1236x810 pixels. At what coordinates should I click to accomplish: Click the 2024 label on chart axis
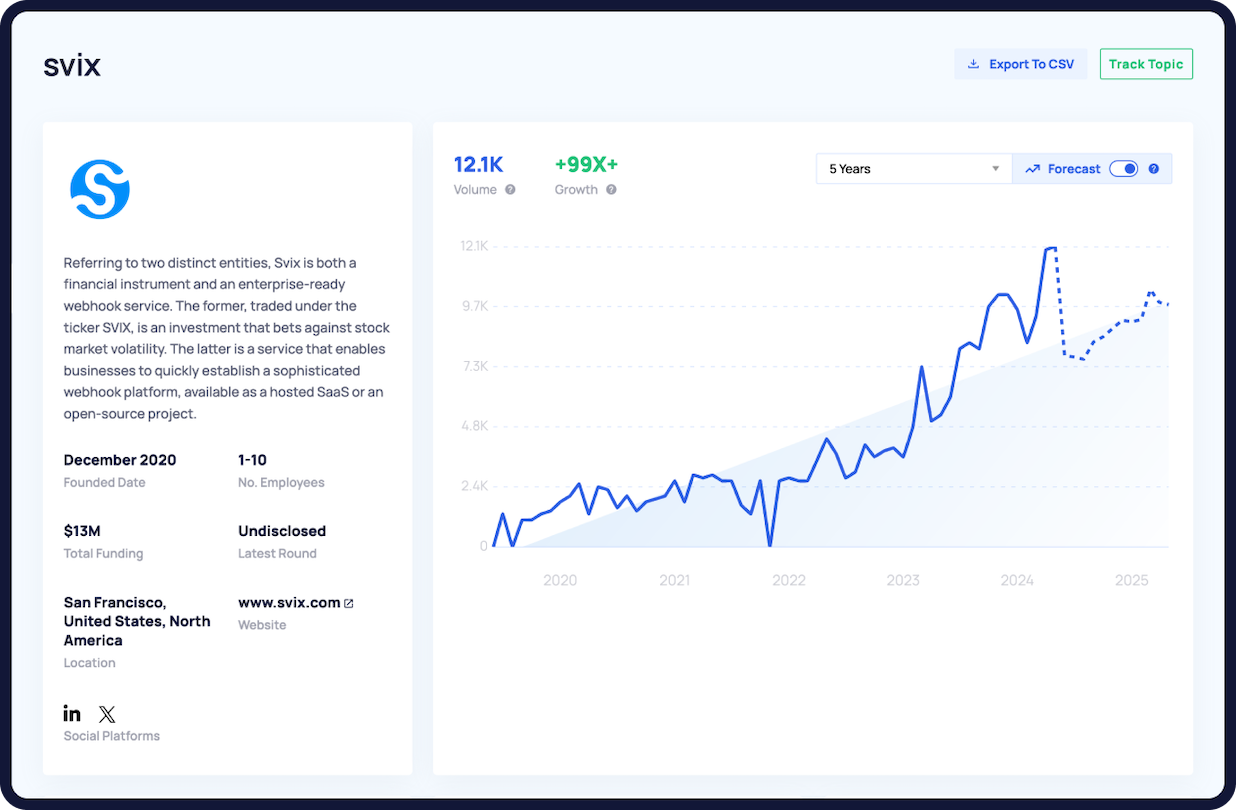click(x=1017, y=580)
